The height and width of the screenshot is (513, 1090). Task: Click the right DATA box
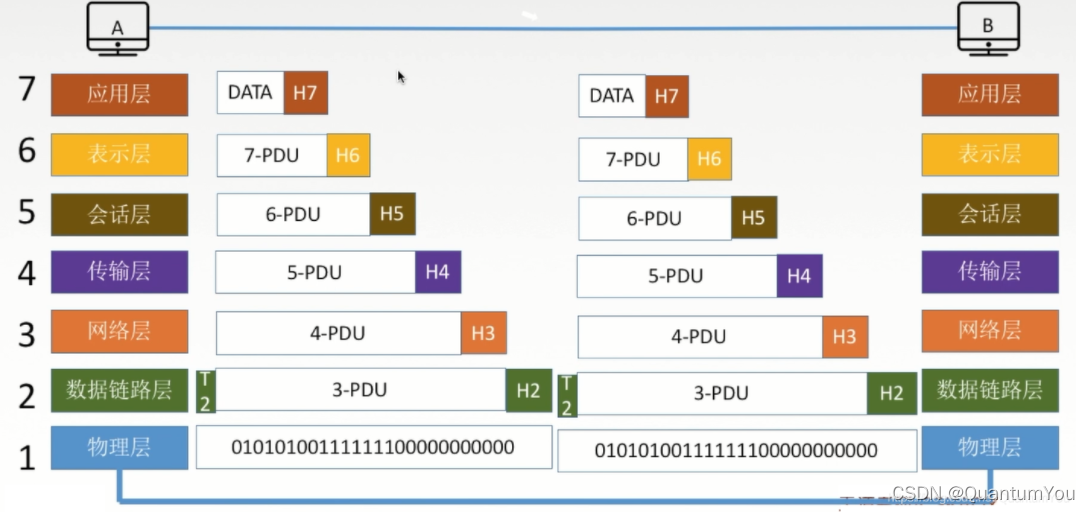tap(612, 96)
